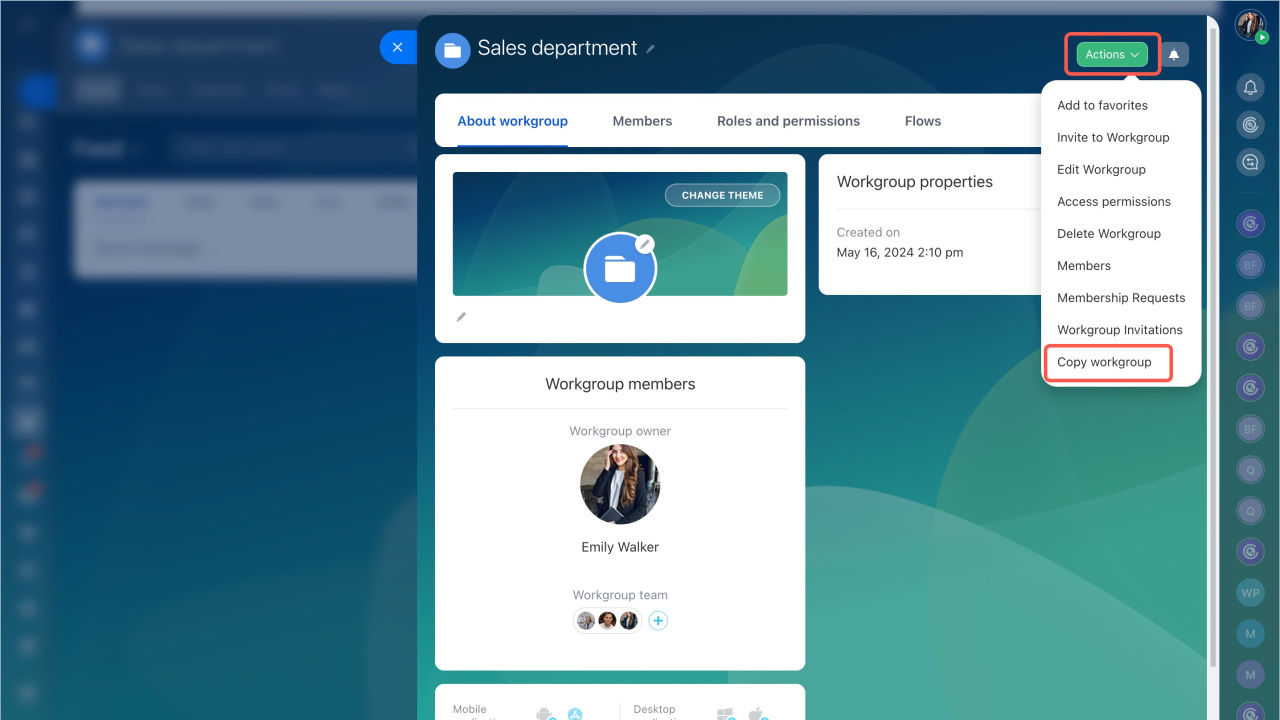The image size is (1280, 720).
Task: Open Workgroup Invitations menu item
Action: (1120, 329)
